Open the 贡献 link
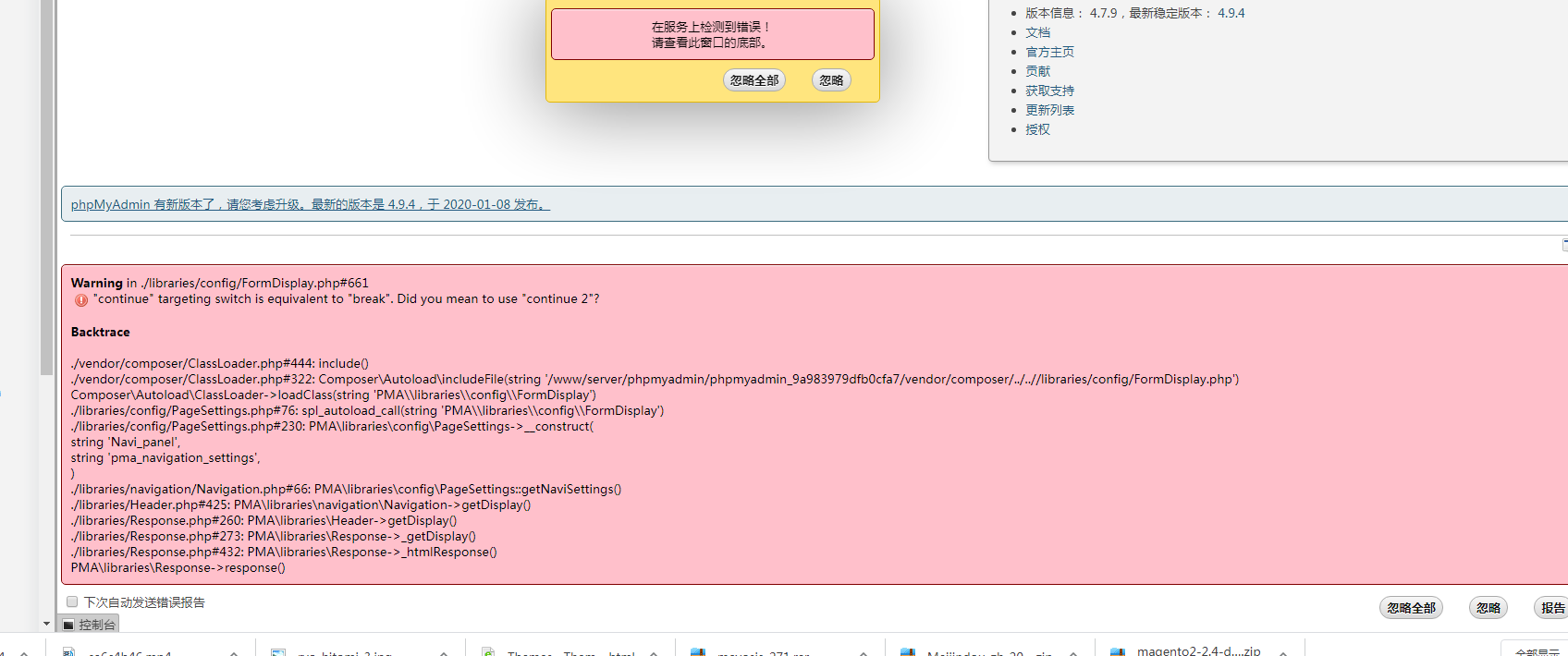The image size is (1568, 656). coord(1037,71)
